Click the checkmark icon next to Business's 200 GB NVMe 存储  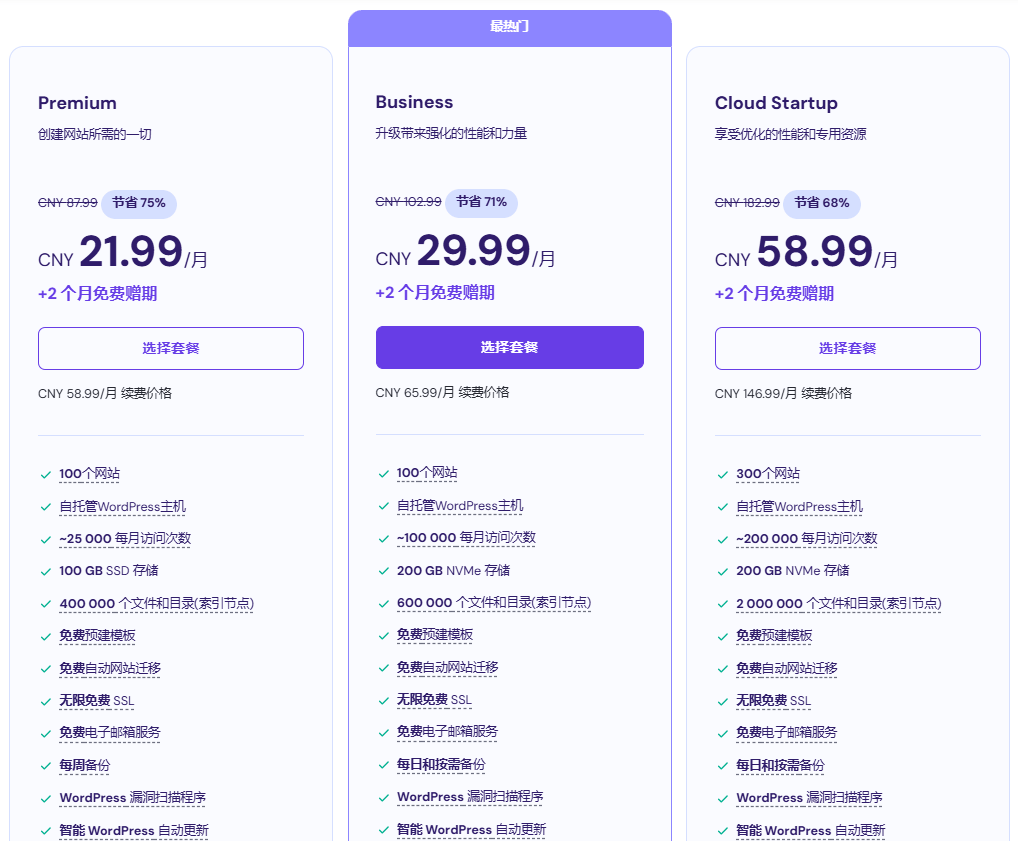coord(384,571)
